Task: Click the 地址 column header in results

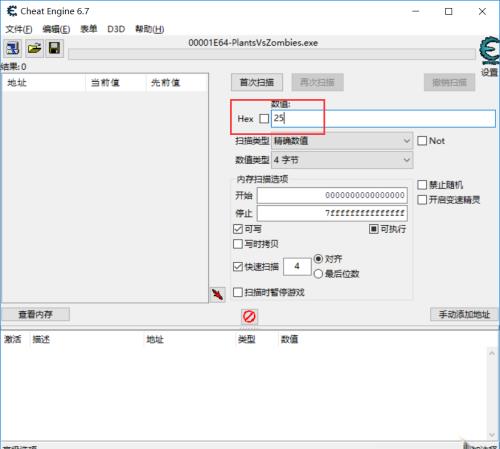Action: [43, 83]
